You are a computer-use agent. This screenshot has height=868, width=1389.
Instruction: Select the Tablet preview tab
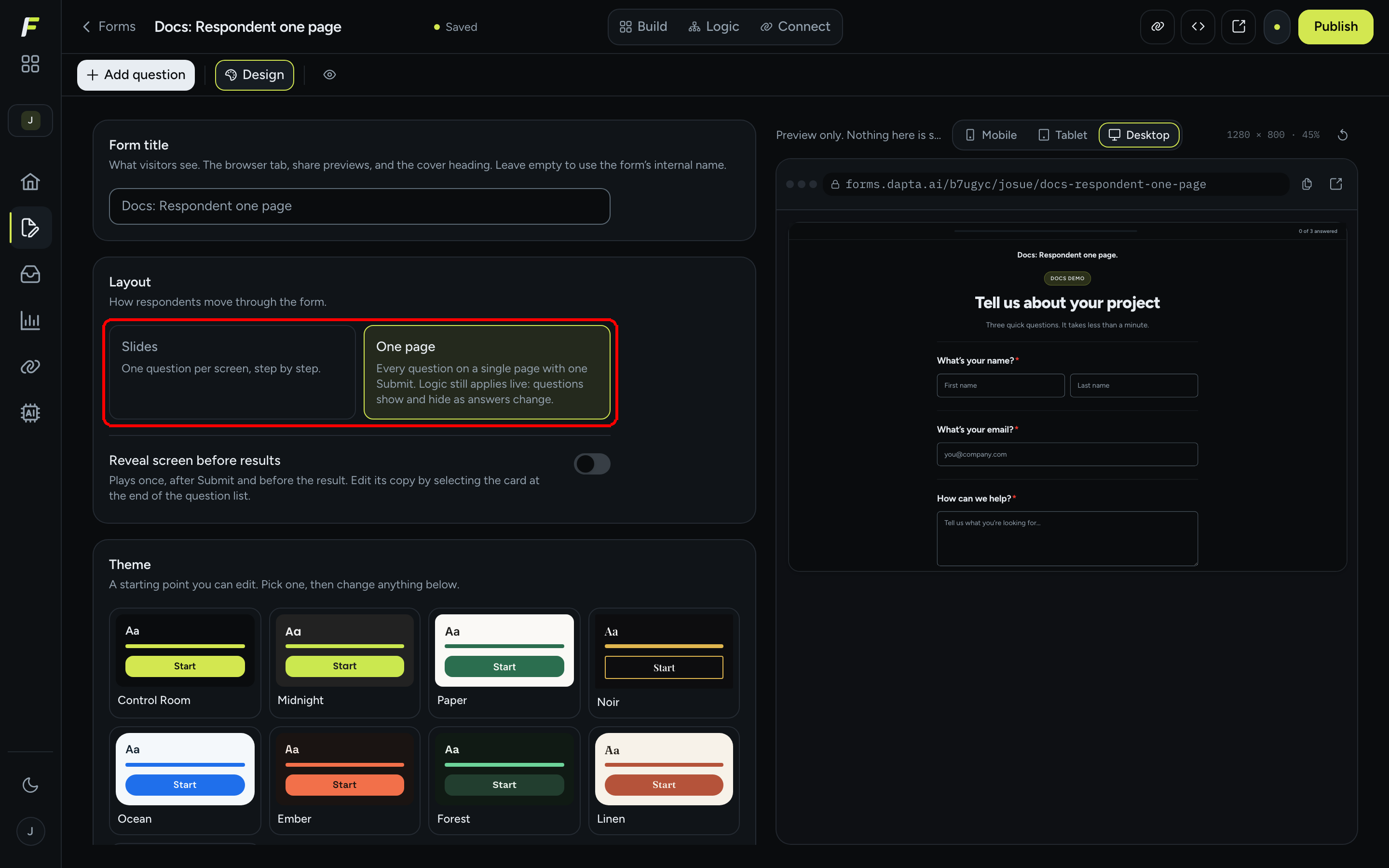(x=1063, y=135)
